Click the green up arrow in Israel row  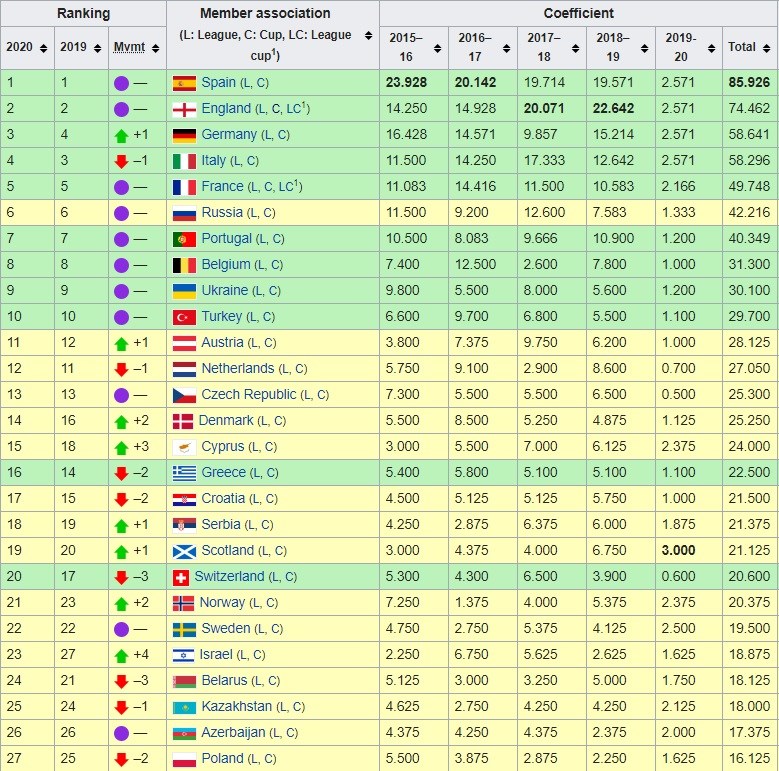pos(122,655)
